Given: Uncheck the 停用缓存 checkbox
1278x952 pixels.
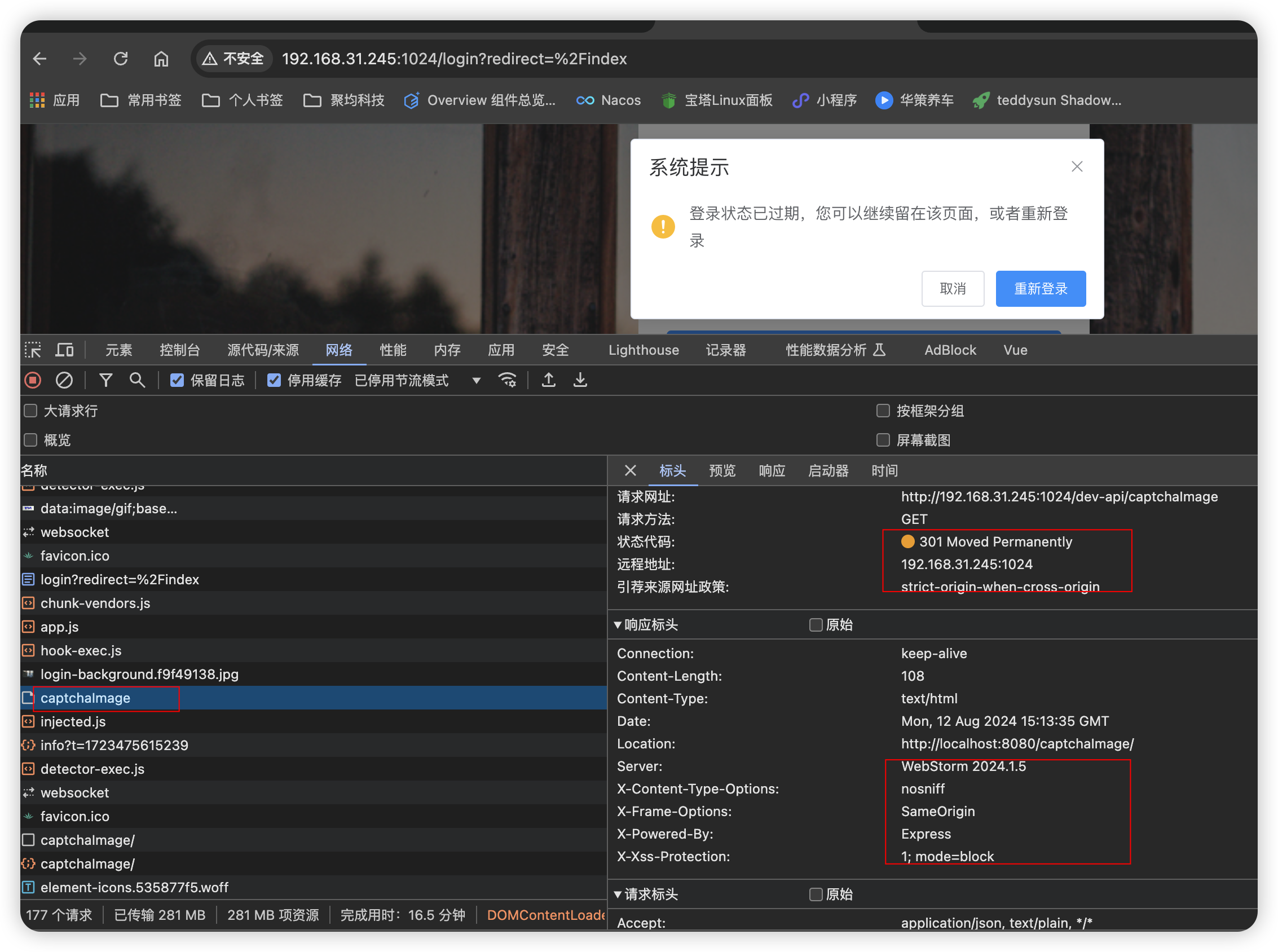Looking at the screenshot, I should coord(274,380).
